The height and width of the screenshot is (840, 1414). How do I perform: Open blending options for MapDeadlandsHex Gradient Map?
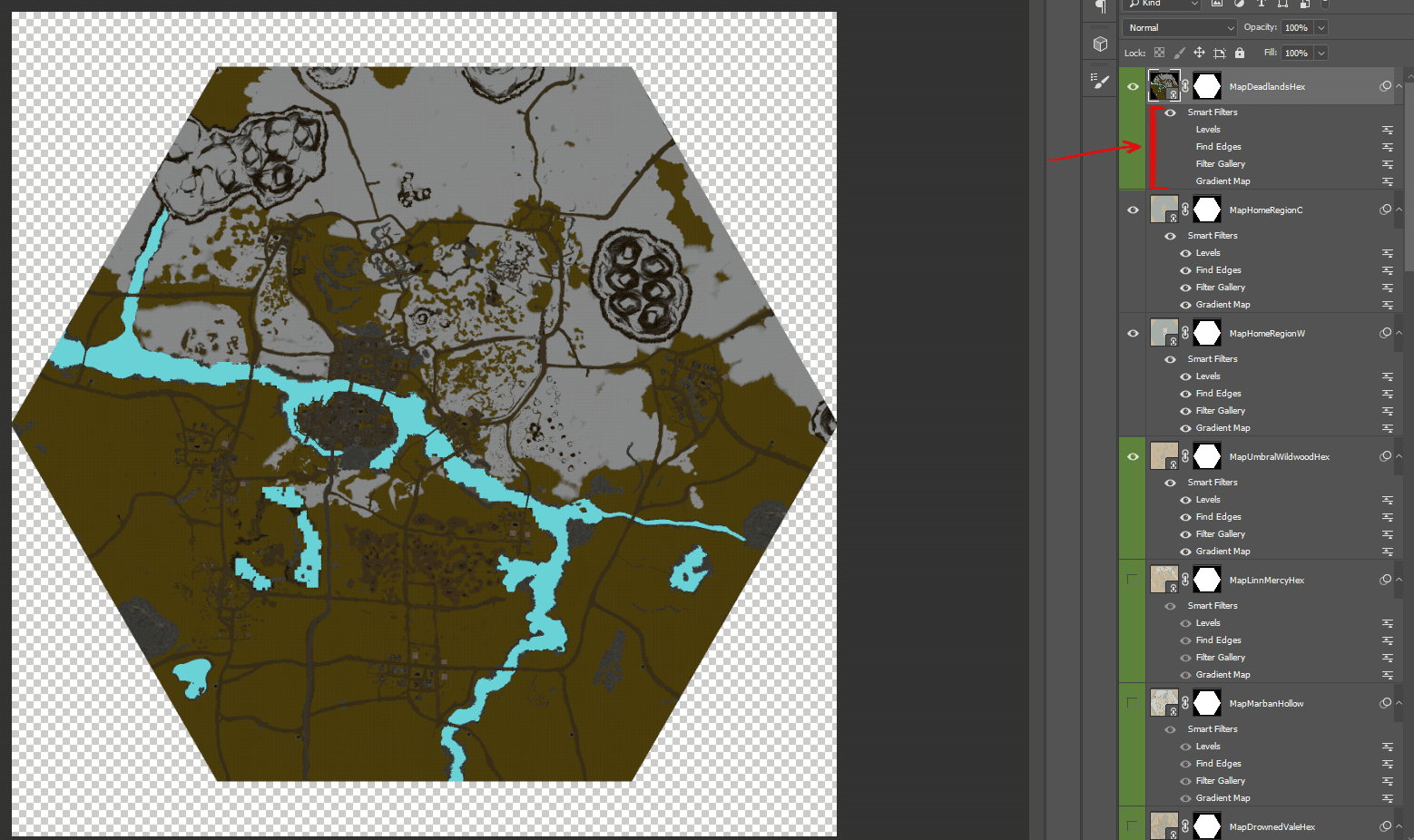coord(1387,181)
